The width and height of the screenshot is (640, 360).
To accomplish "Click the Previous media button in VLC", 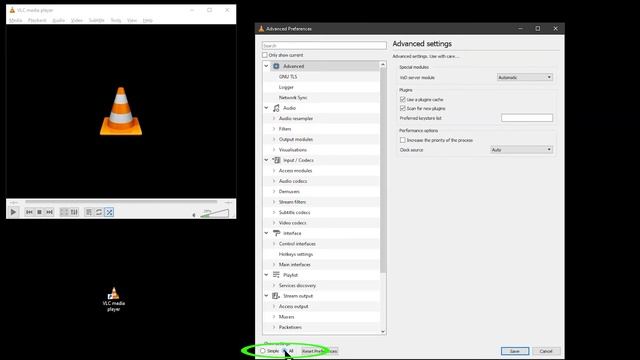I will click(29, 212).
